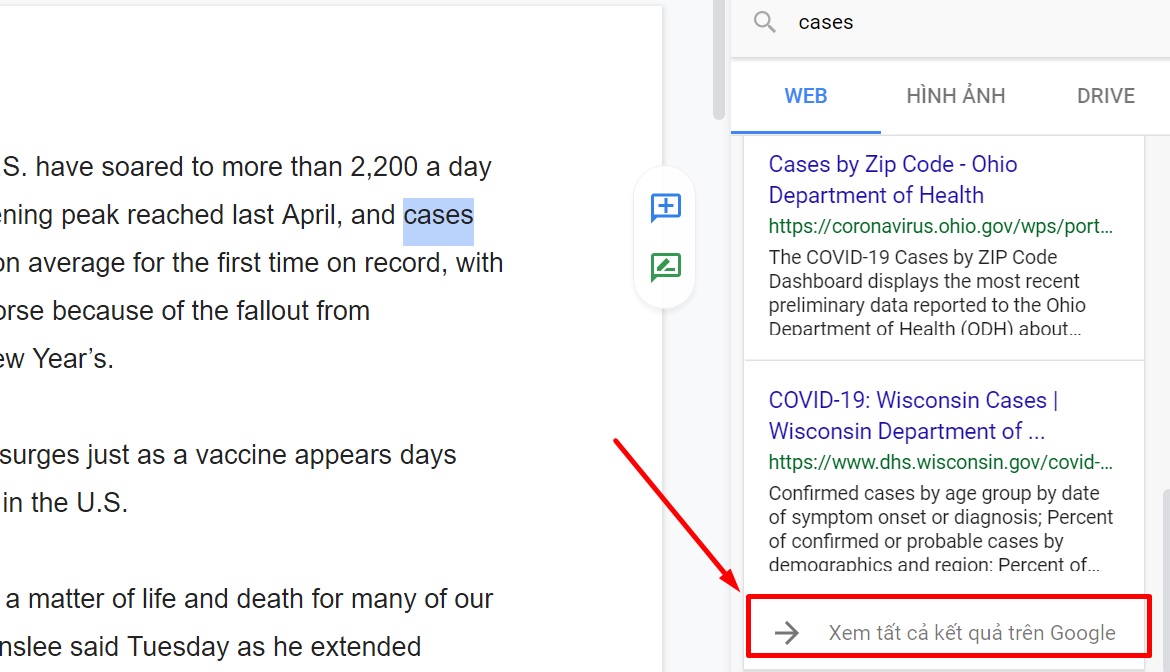This screenshot has width=1170, height=672.
Task: Click the word "vaccine" in the document
Action: [240, 455]
